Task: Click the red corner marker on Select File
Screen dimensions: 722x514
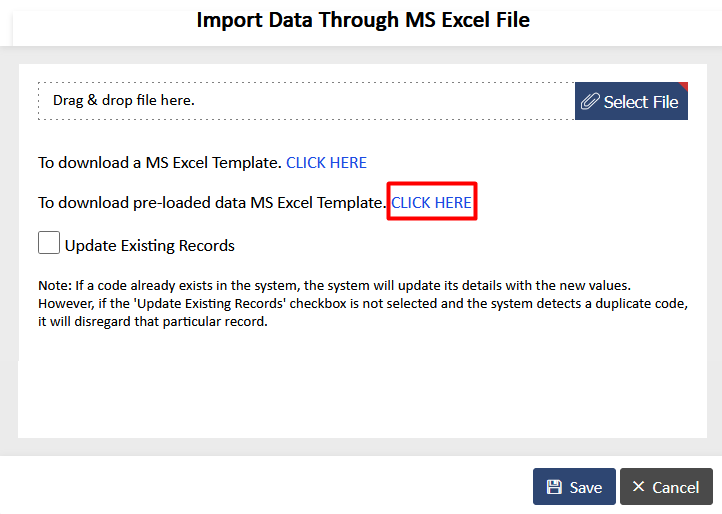Action: tap(683, 87)
